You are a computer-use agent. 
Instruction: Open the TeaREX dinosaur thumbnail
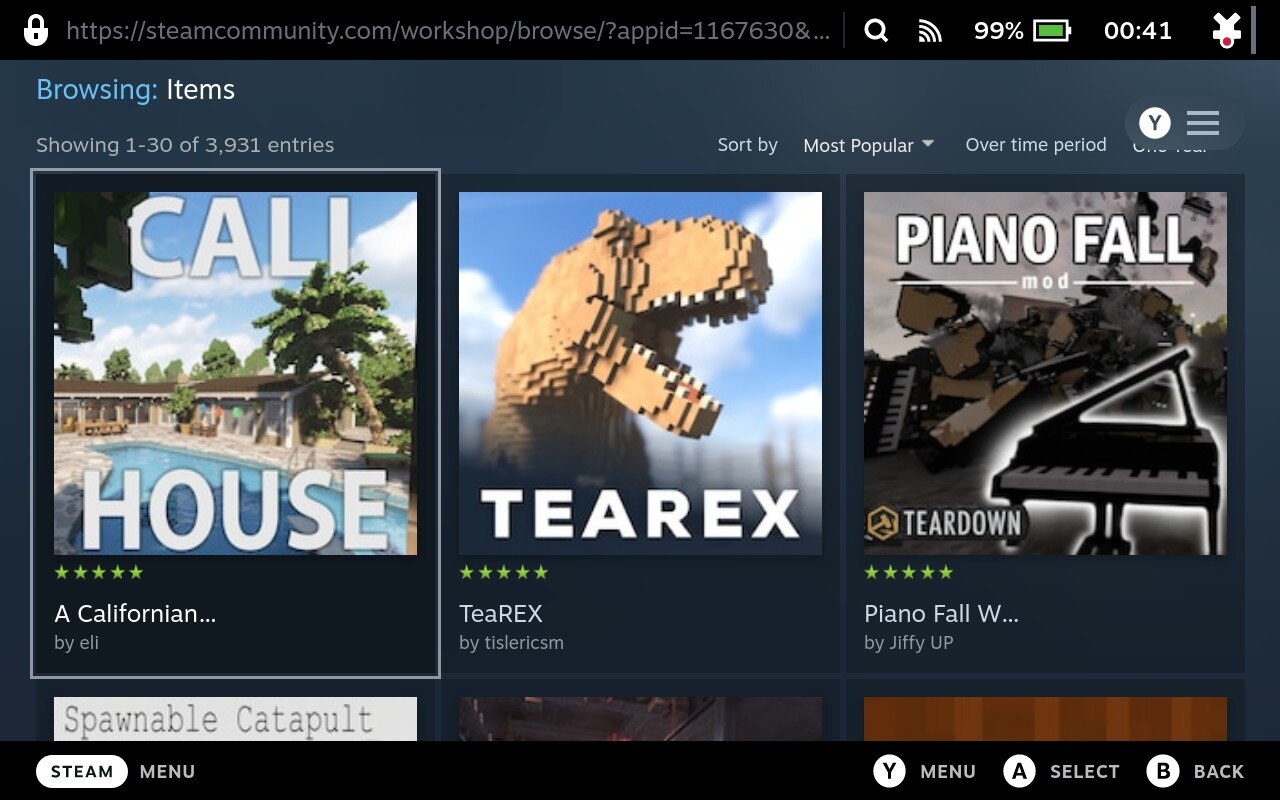(x=640, y=373)
